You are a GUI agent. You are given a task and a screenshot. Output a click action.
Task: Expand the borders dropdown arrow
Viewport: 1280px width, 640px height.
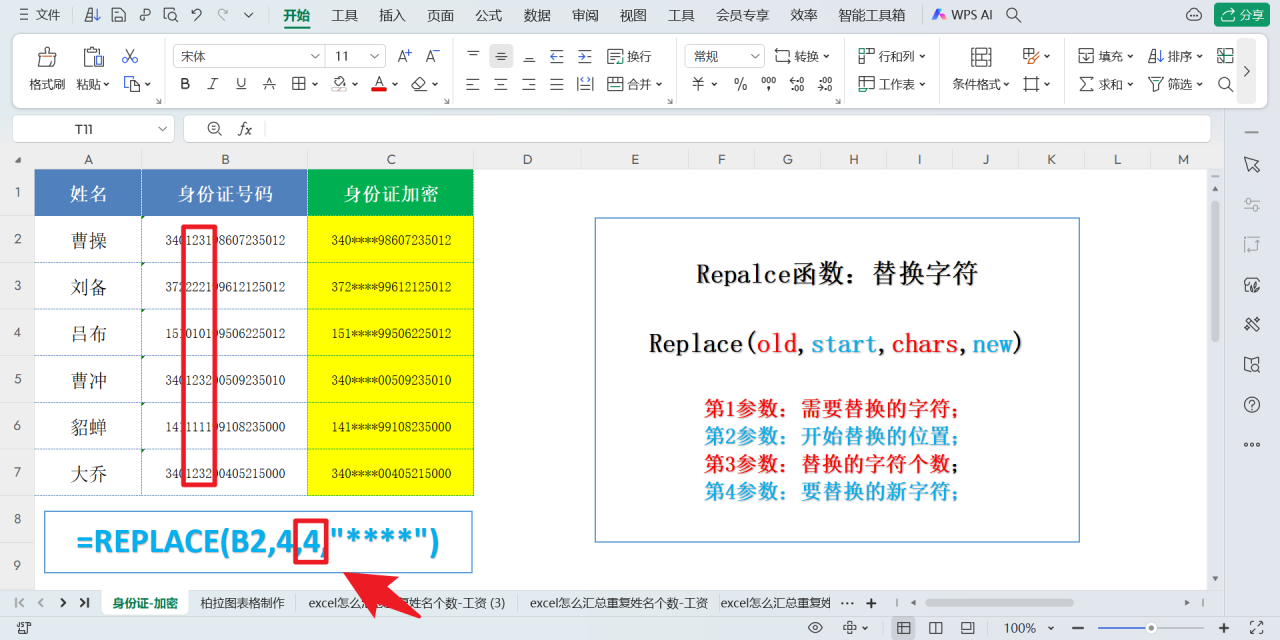tap(315, 85)
